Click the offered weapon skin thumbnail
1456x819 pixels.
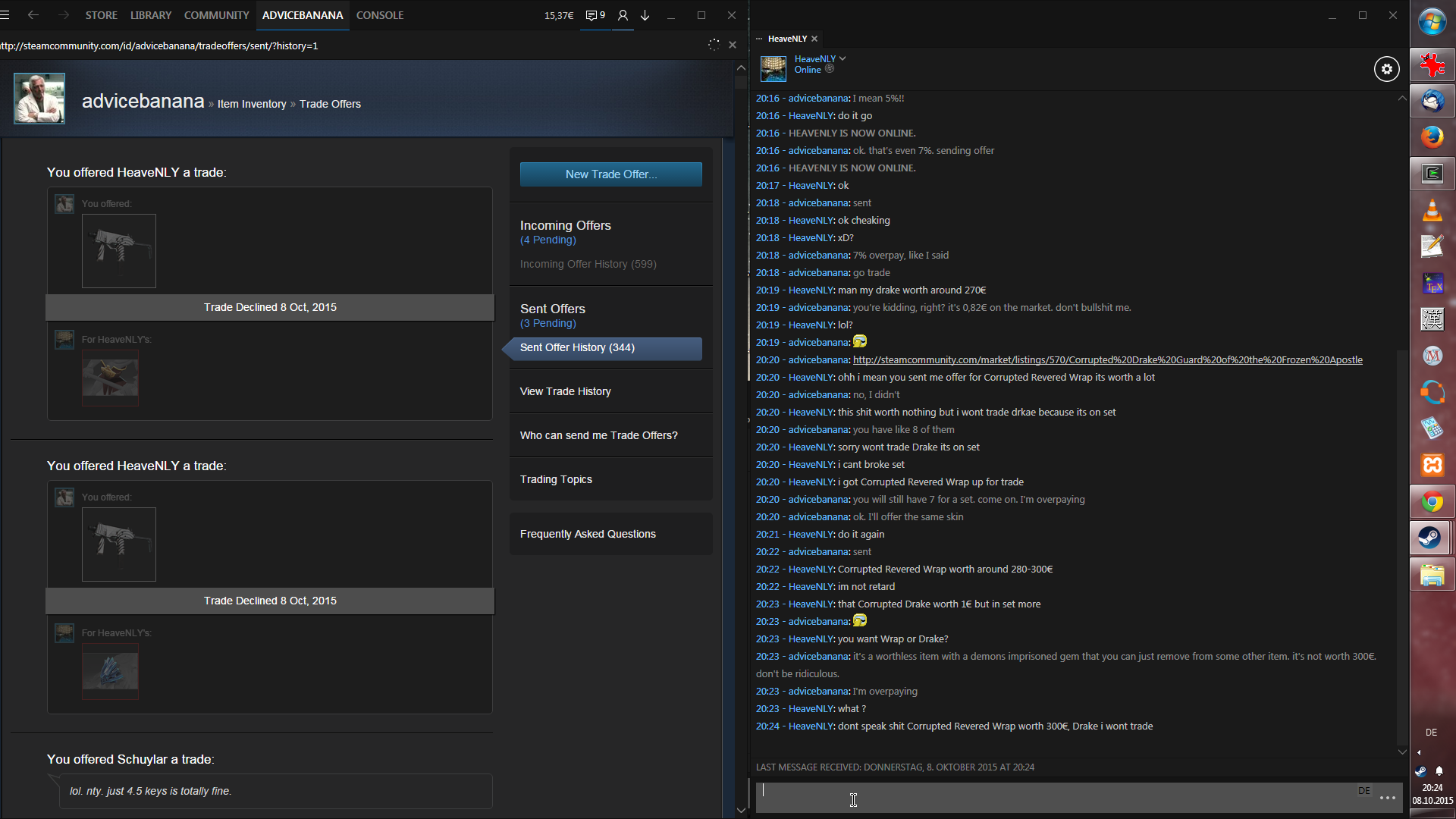119,251
